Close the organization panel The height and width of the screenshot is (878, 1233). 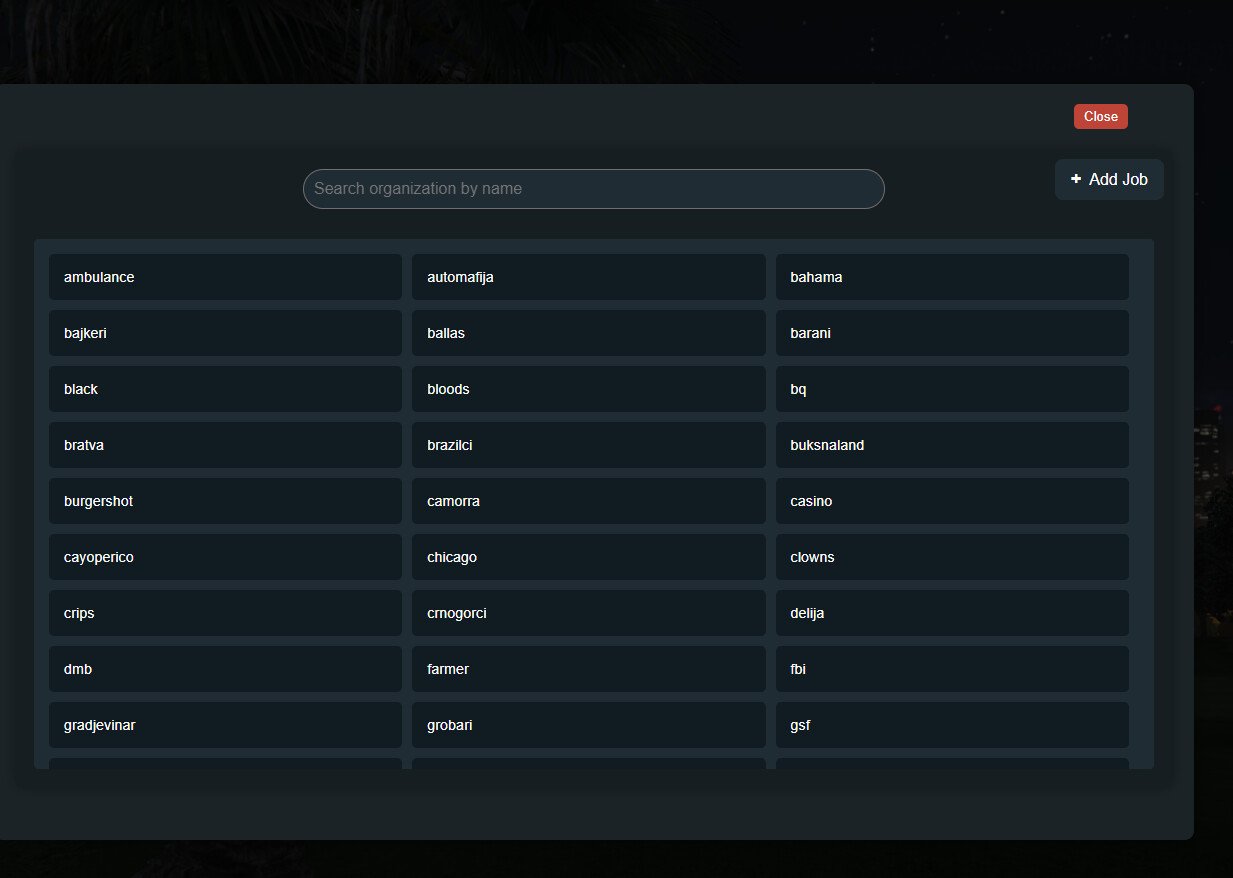(x=1100, y=117)
